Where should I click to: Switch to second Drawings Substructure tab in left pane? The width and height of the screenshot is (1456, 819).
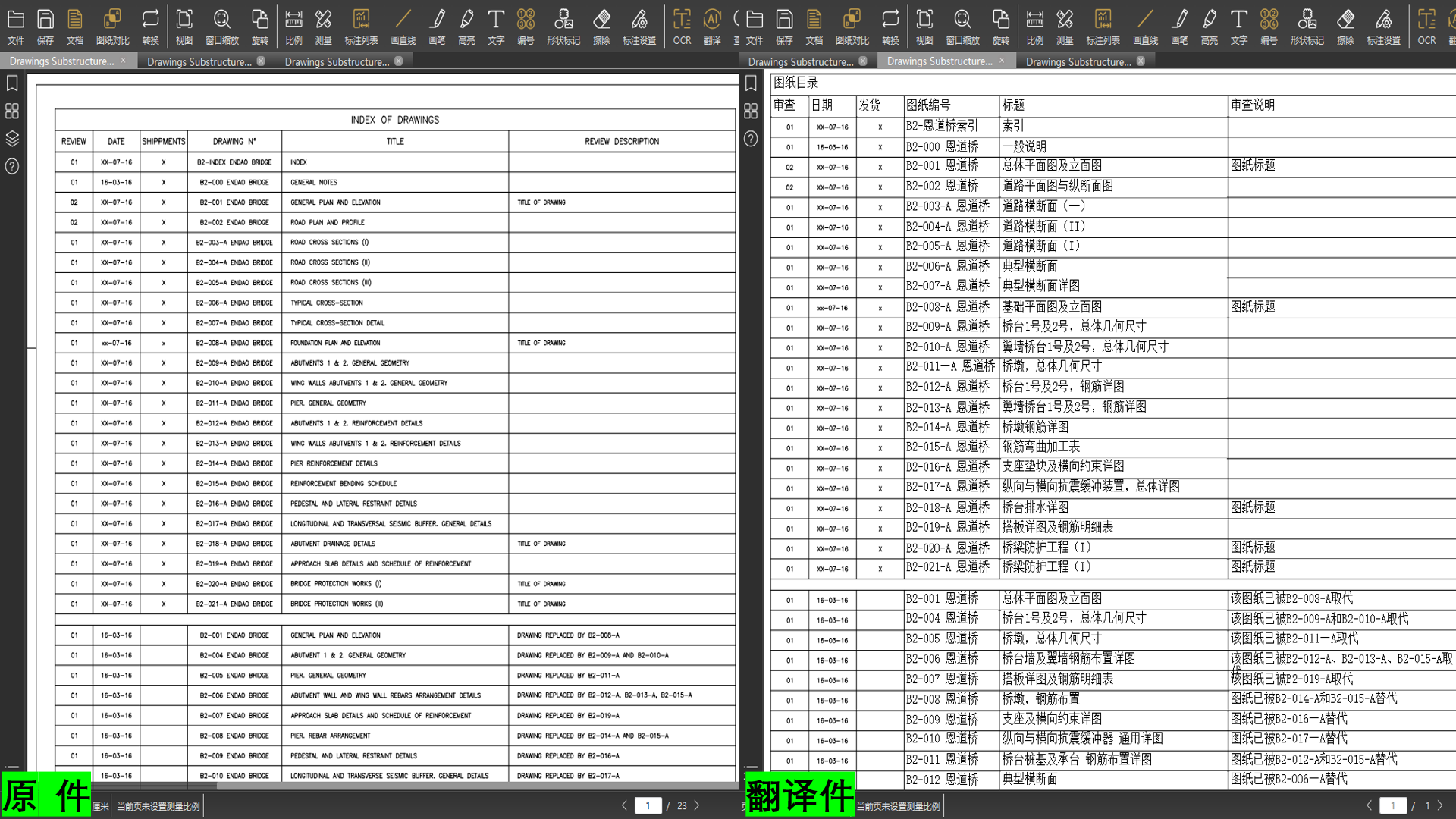pyautogui.click(x=199, y=61)
